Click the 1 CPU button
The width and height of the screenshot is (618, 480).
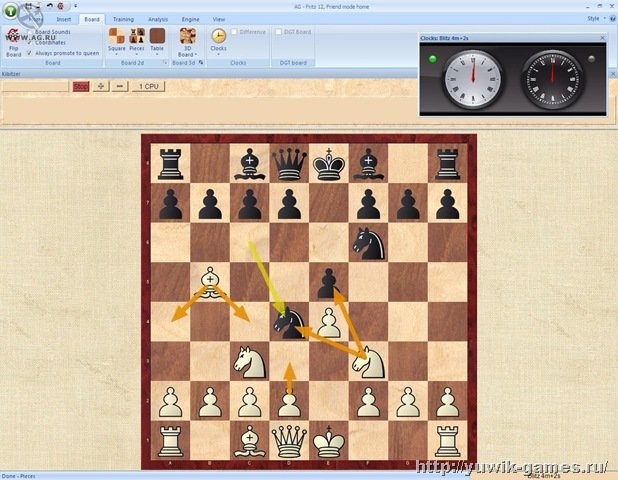click(148, 86)
